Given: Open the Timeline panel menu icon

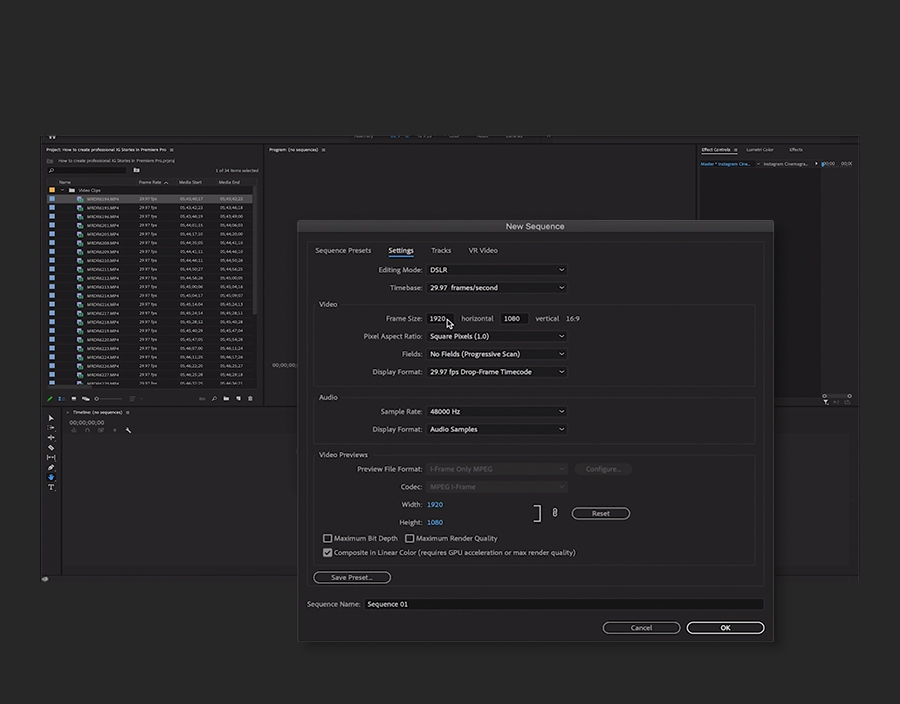Looking at the screenshot, I should [x=127, y=413].
